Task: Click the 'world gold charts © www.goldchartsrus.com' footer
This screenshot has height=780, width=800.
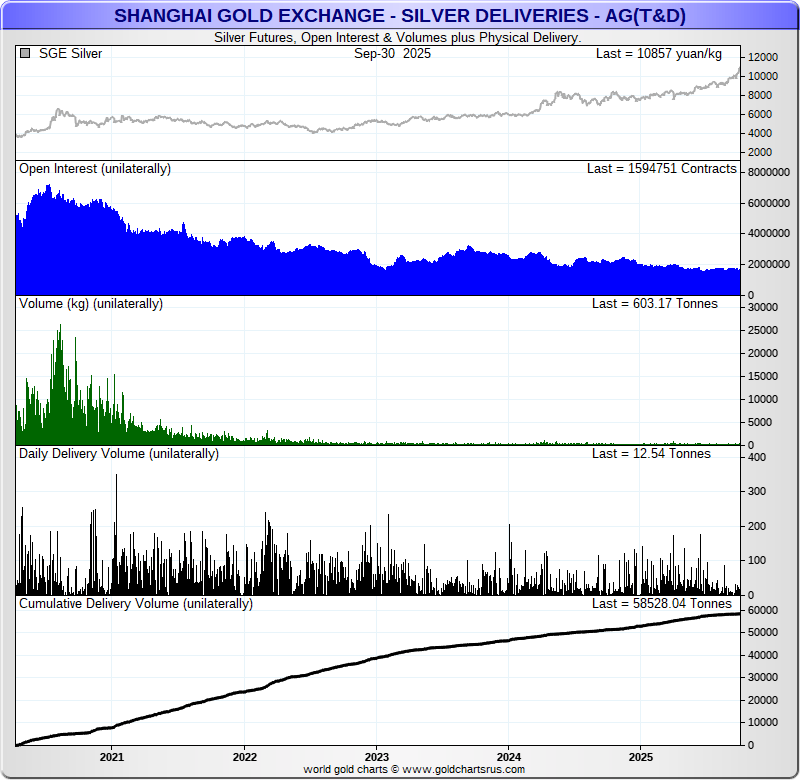Action: pos(414,769)
